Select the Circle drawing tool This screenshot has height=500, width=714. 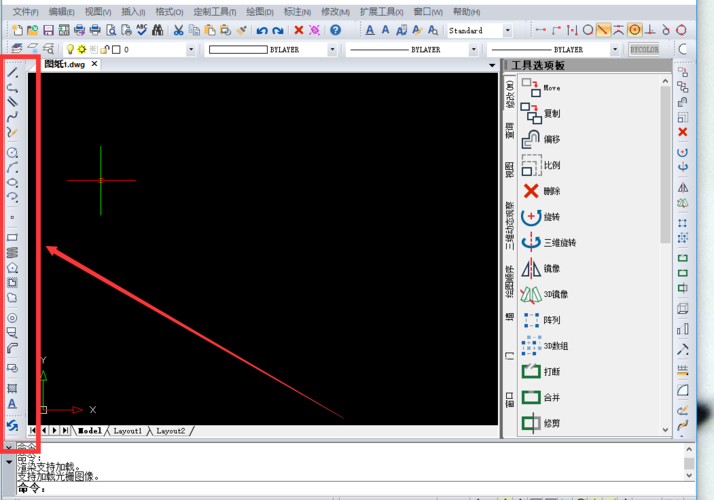point(12,153)
